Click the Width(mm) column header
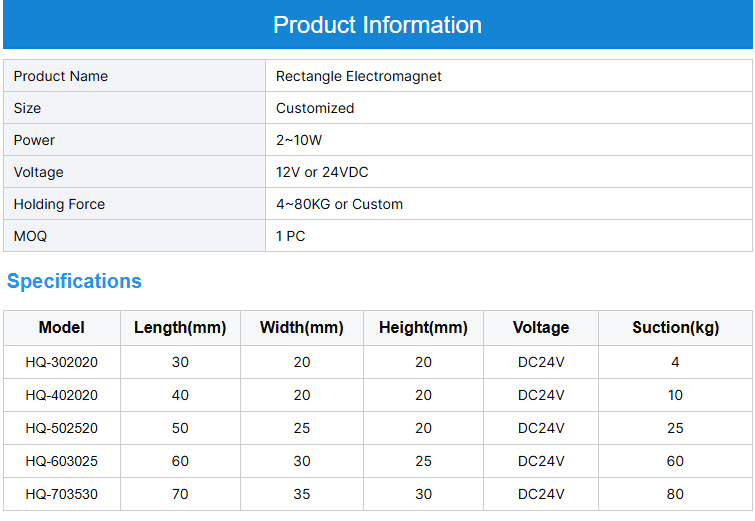The image size is (755, 521). 301,328
